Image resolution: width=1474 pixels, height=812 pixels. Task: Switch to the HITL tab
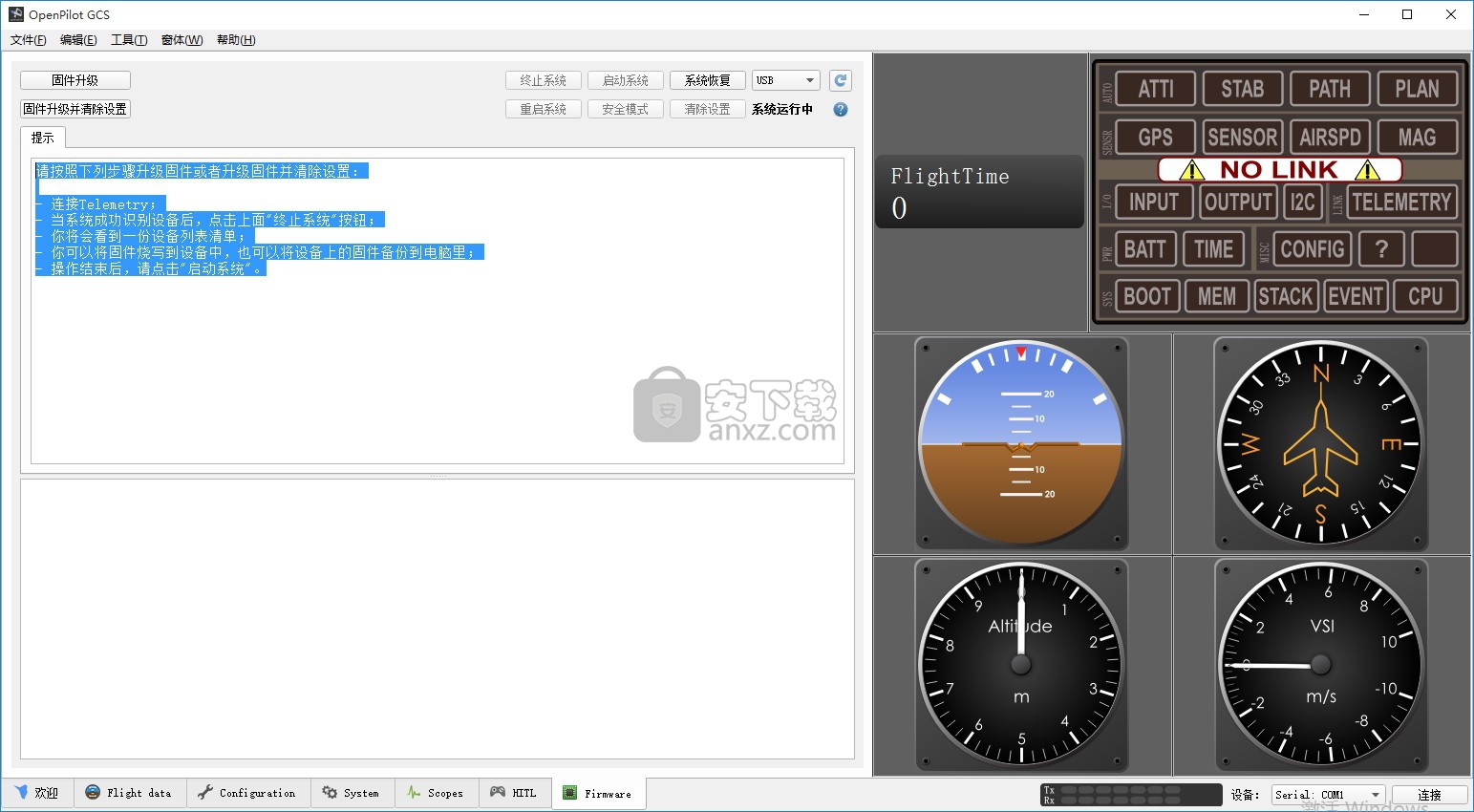tap(514, 793)
